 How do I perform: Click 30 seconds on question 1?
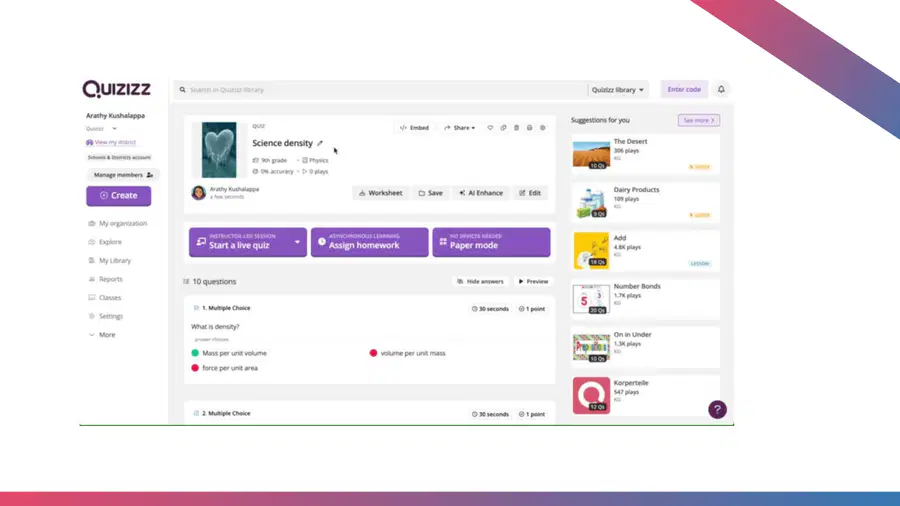[490, 309]
